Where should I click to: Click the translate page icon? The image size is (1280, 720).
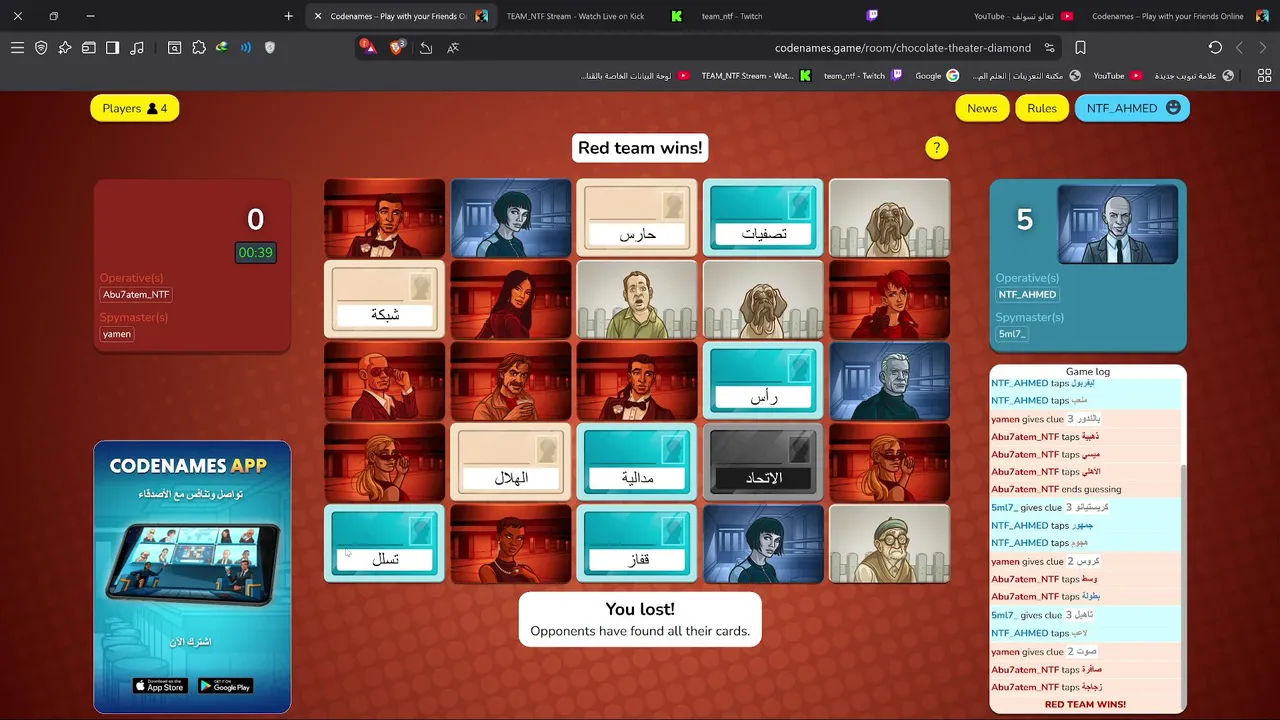[x=453, y=48]
